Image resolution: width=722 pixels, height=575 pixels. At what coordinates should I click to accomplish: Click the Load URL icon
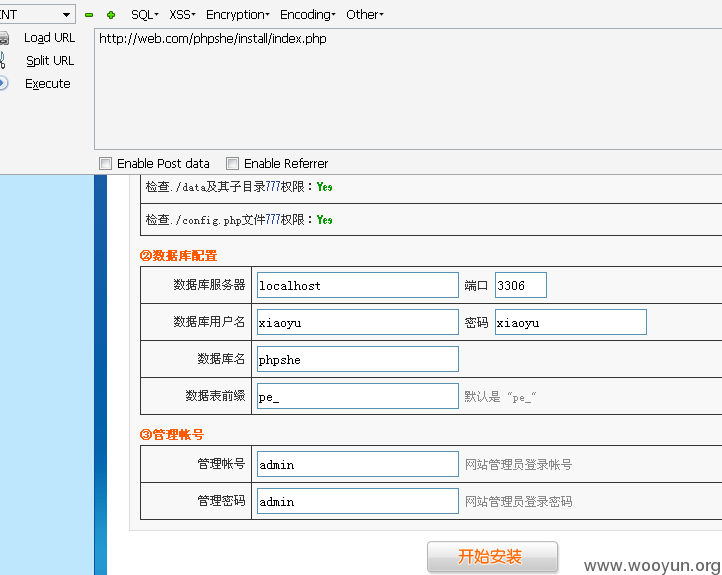pos(4,38)
